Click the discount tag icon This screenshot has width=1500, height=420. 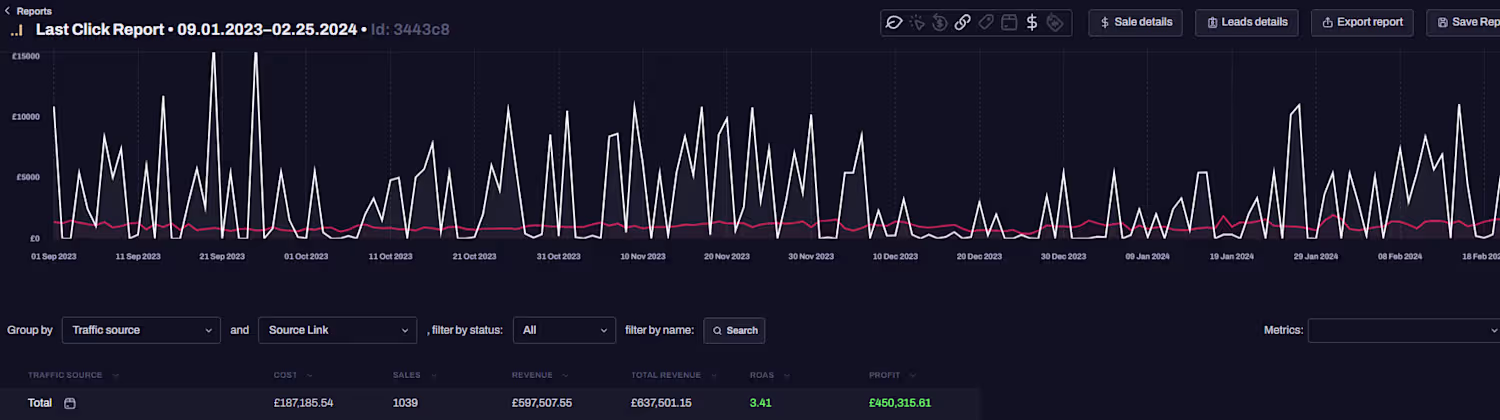click(x=1055, y=22)
